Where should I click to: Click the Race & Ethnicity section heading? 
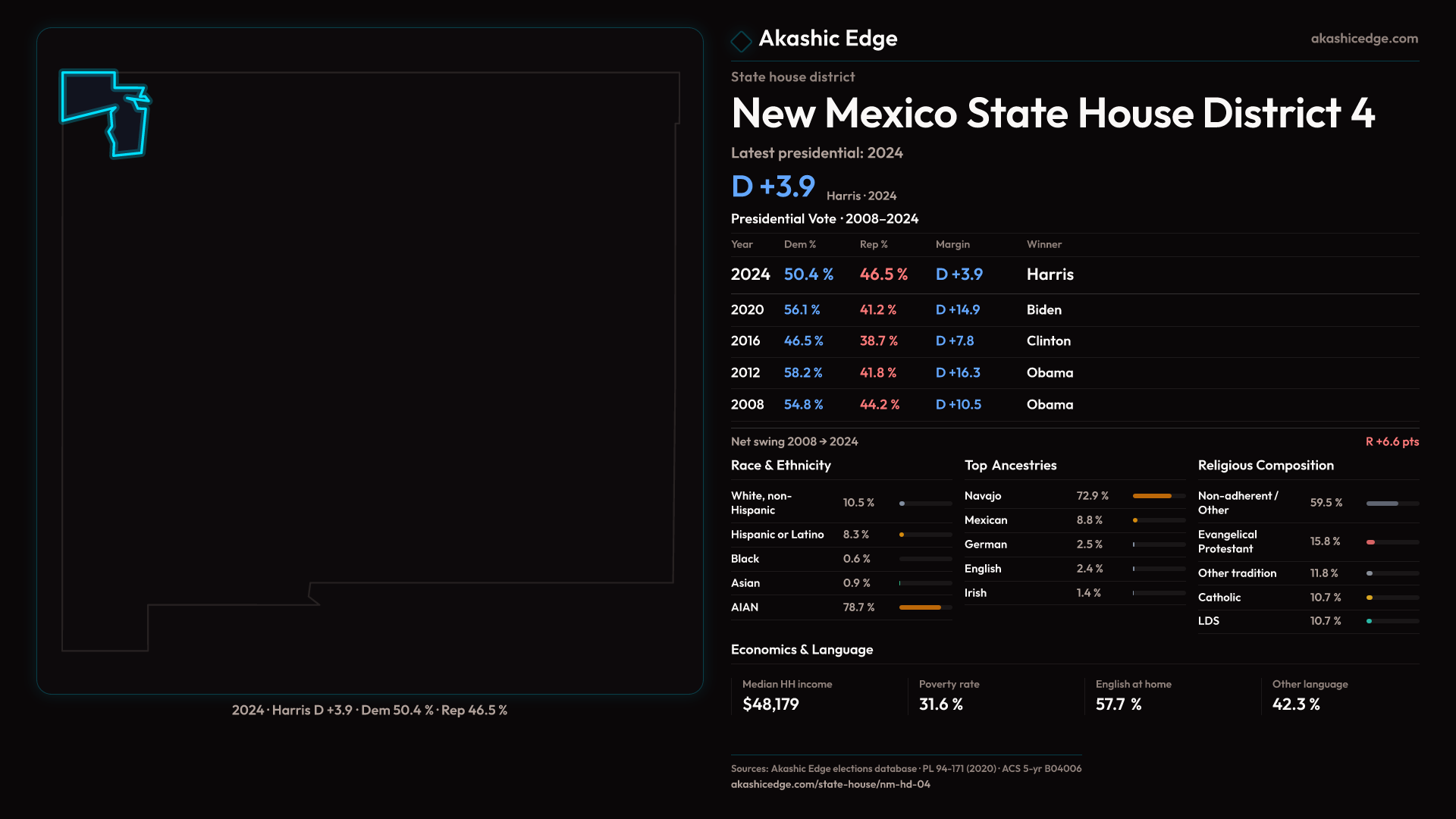(x=780, y=466)
